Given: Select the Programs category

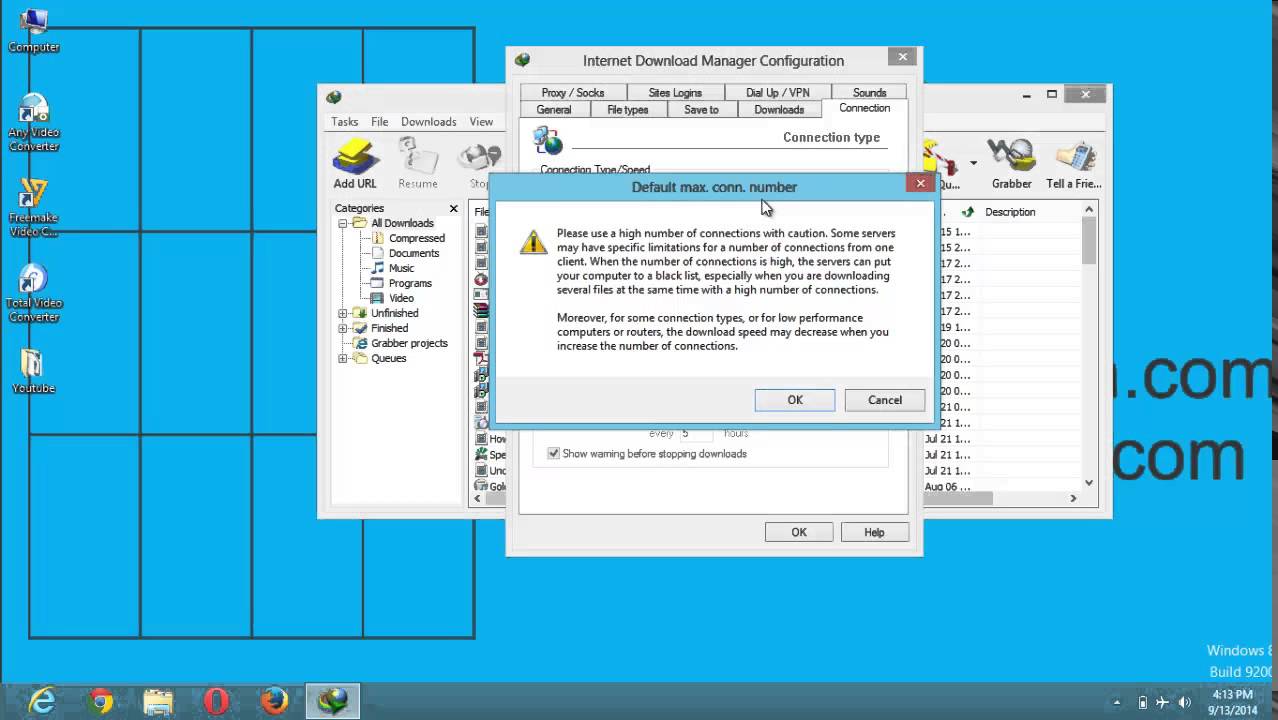Looking at the screenshot, I should pyautogui.click(x=410, y=283).
